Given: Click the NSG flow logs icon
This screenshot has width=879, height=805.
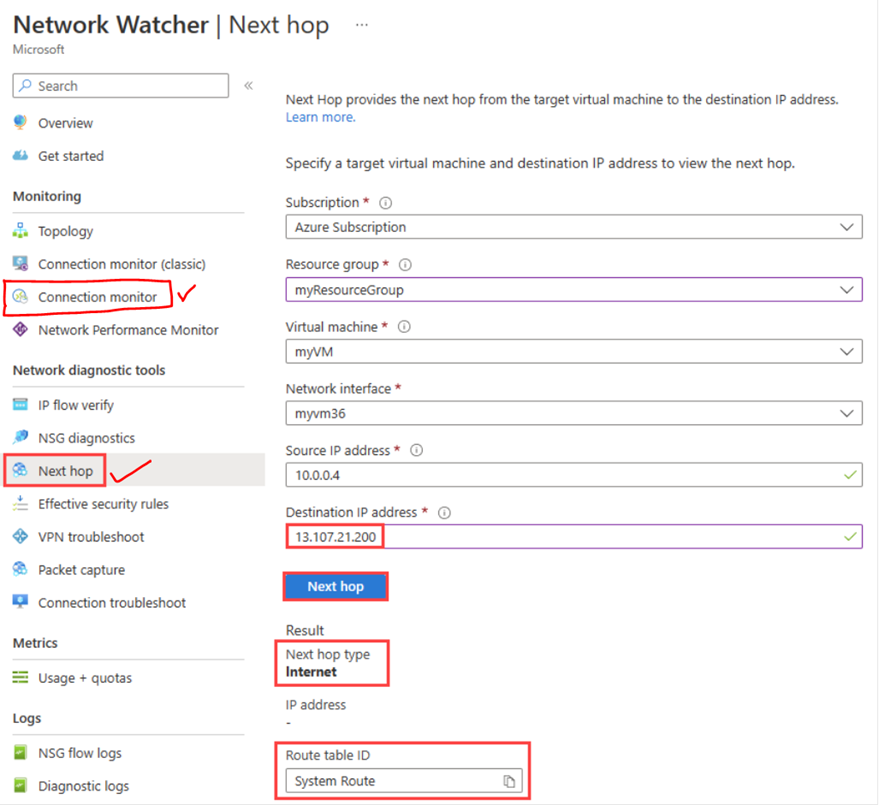Looking at the screenshot, I should (20, 752).
